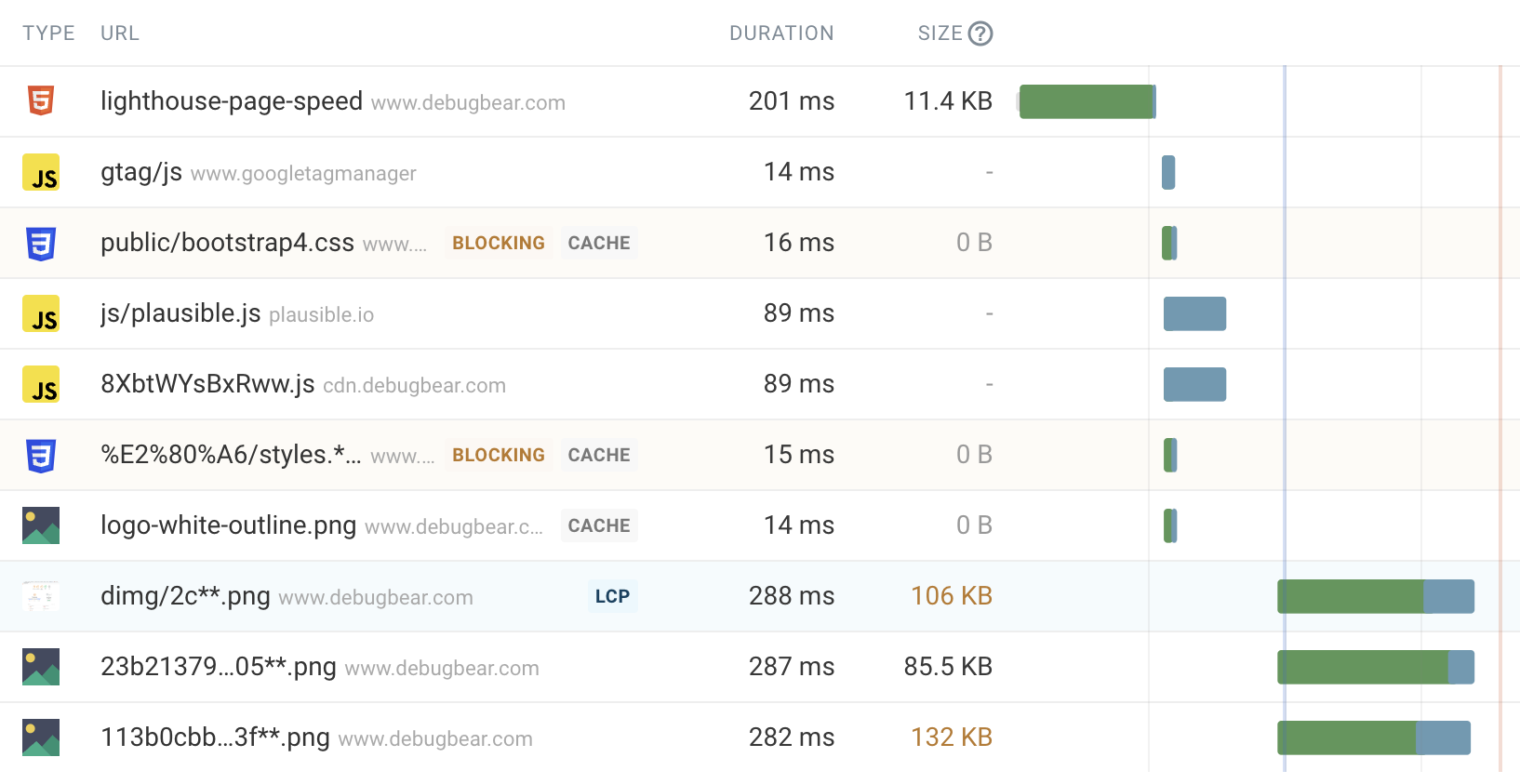Click the CSS icon next to styles row
Image resolution: width=1520 pixels, height=784 pixels.
(40, 455)
